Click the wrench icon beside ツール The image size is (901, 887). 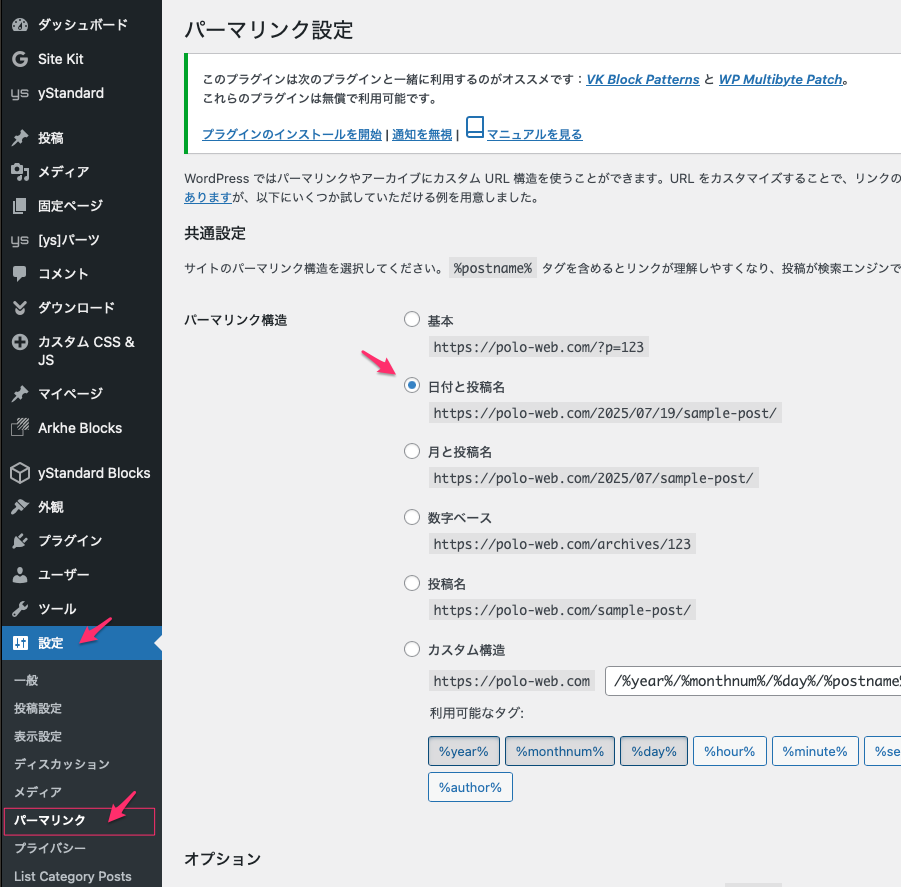pos(19,609)
